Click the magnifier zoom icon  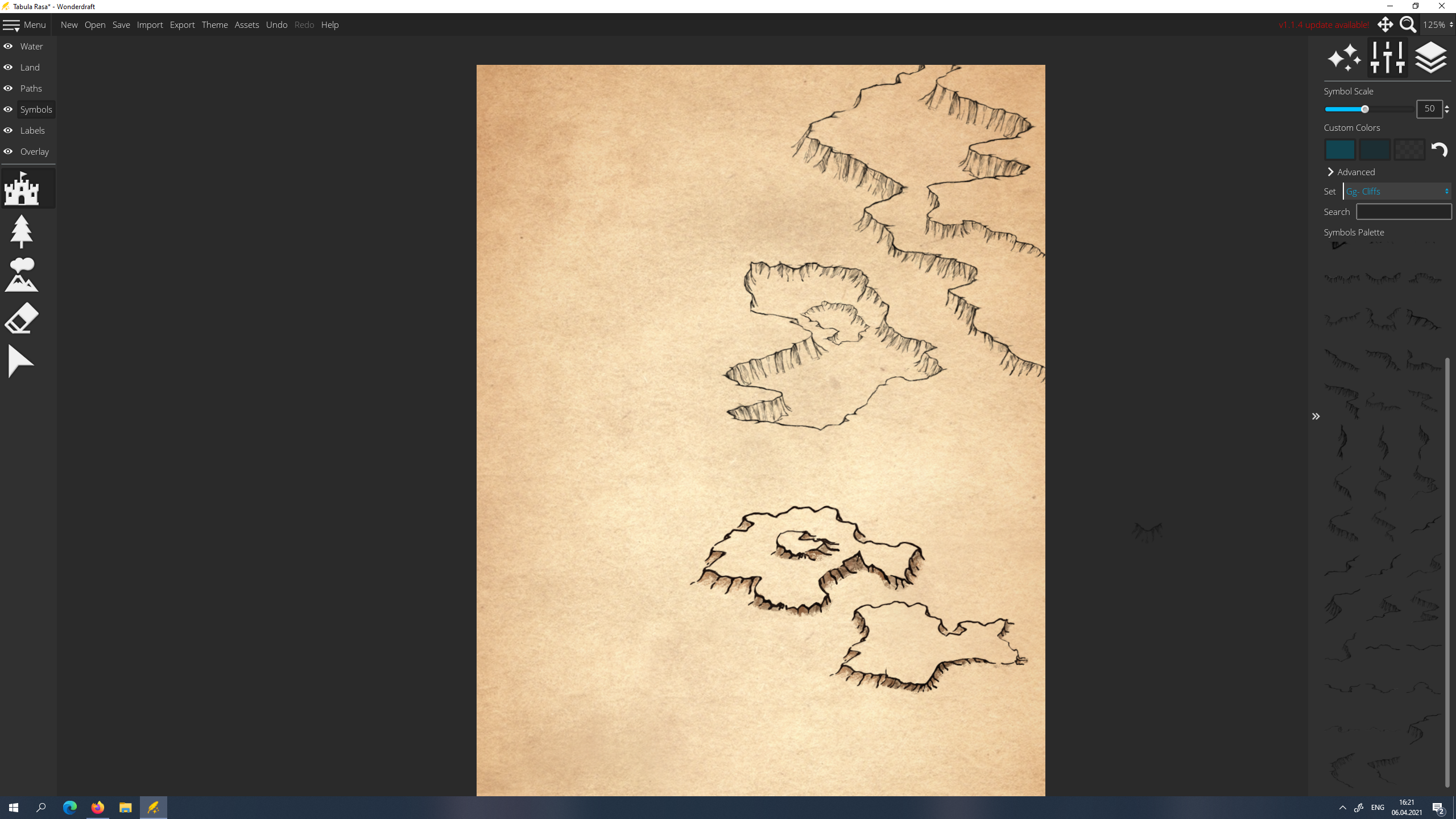point(1408,25)
